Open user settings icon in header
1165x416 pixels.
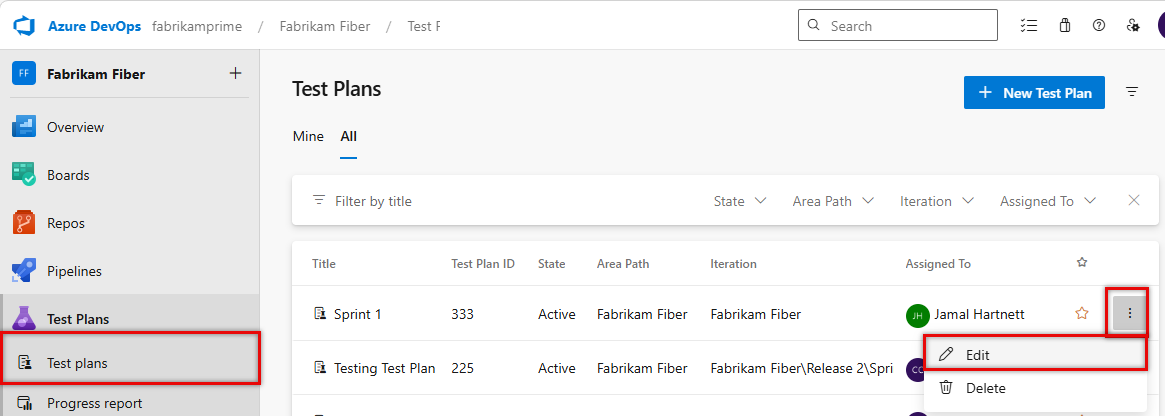tap(1133, 25)
